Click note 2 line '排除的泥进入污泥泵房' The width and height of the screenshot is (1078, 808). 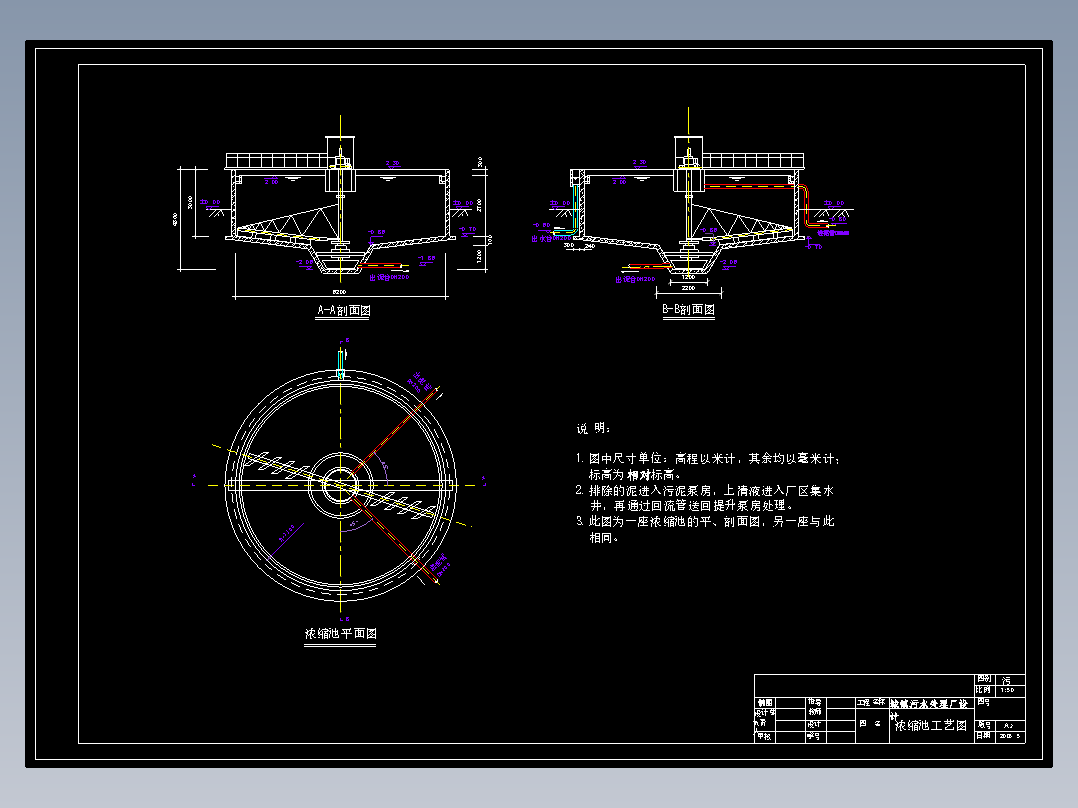(x=652, y=491)
